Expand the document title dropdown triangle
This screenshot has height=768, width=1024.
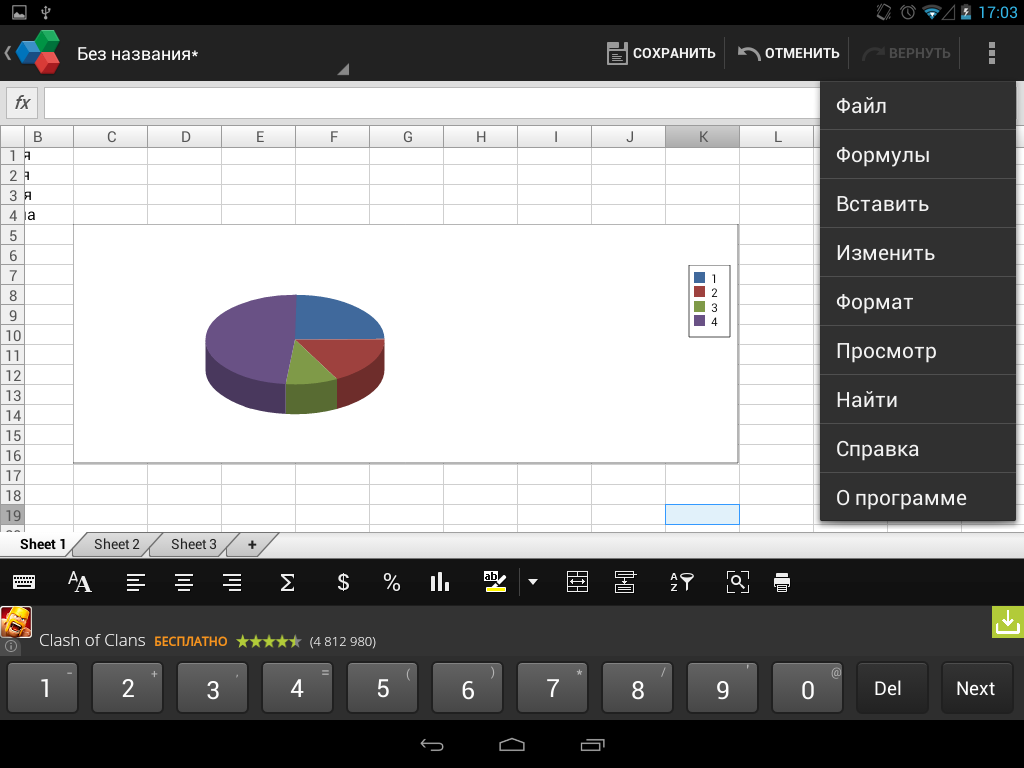(x=342, y=70)
